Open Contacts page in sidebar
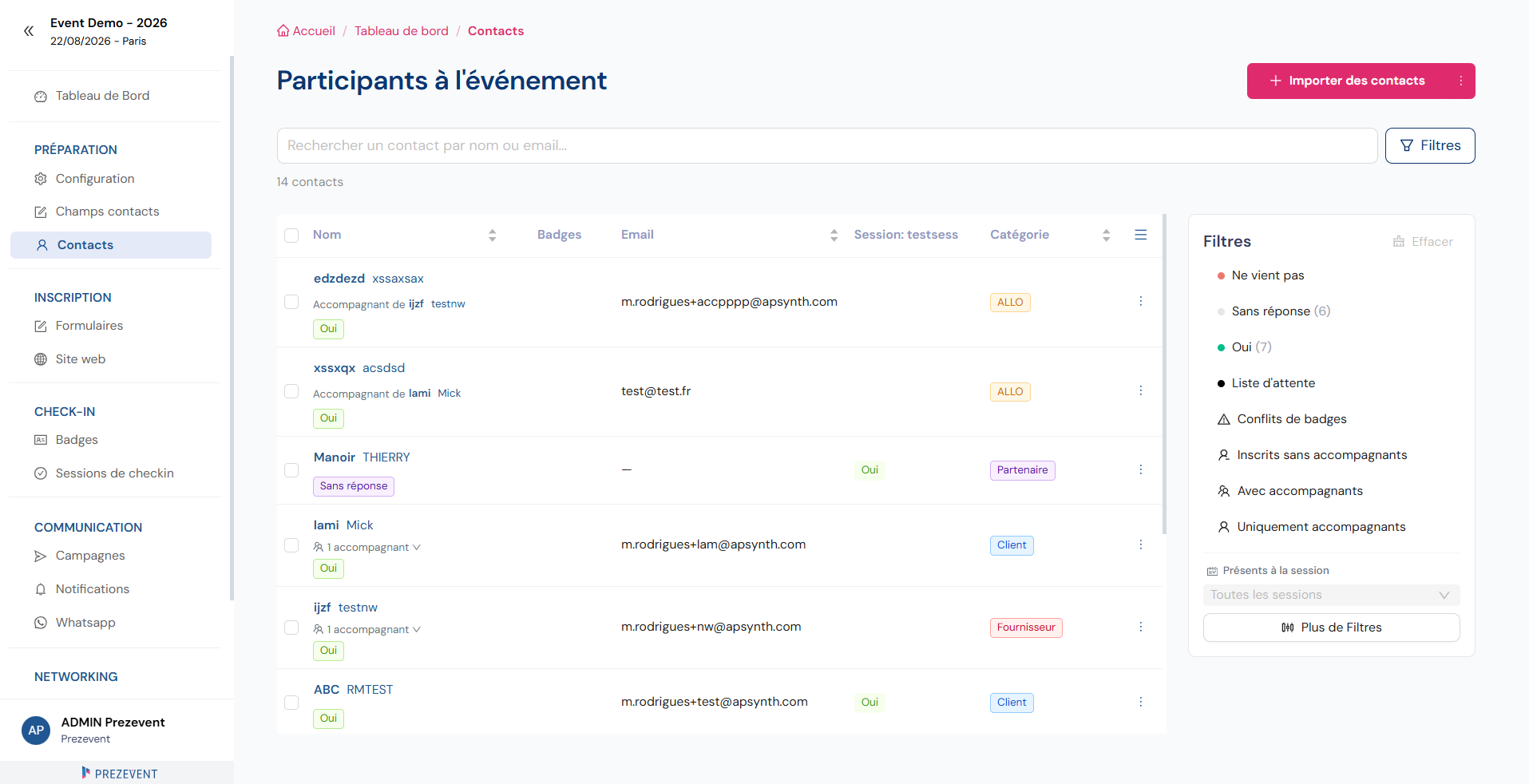The image size is (1529, 784). coord(111,245)
